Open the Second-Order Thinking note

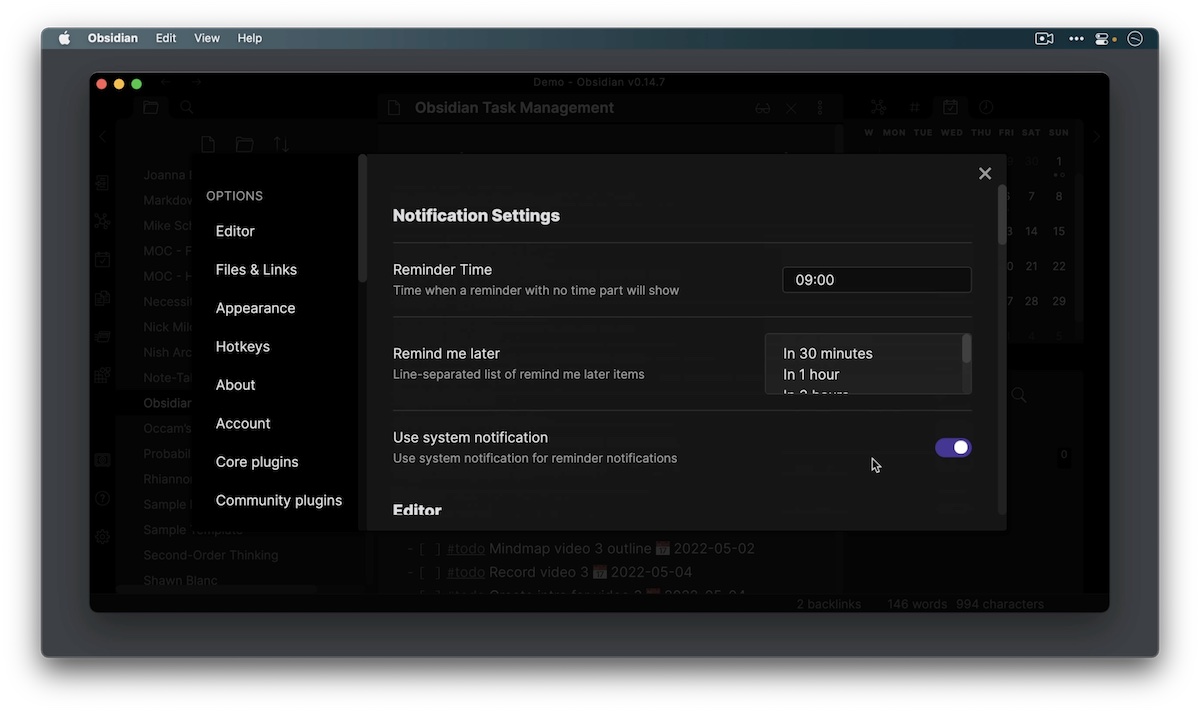211,555
